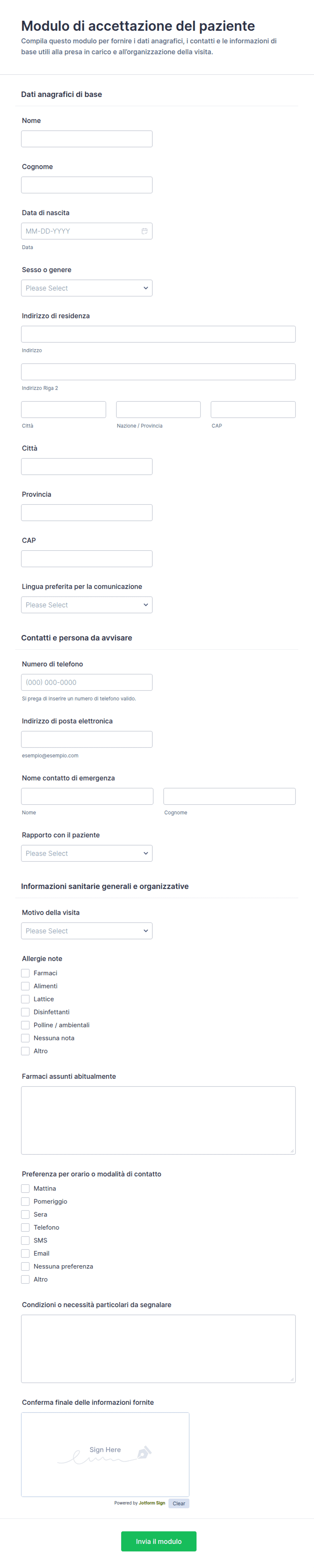This screenshot has width=314, height=1568.
Task: Submit form with Invia il modulo
Action: 158,1541
